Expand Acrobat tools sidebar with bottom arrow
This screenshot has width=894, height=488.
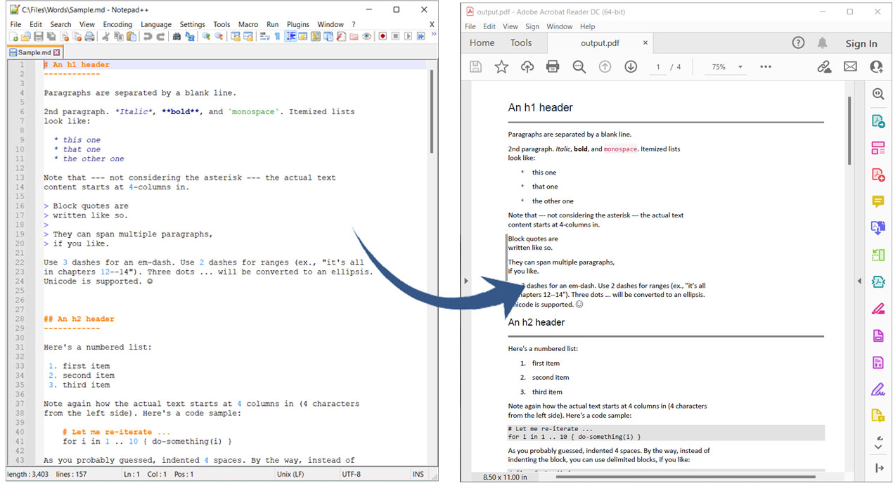click(878, 469)
